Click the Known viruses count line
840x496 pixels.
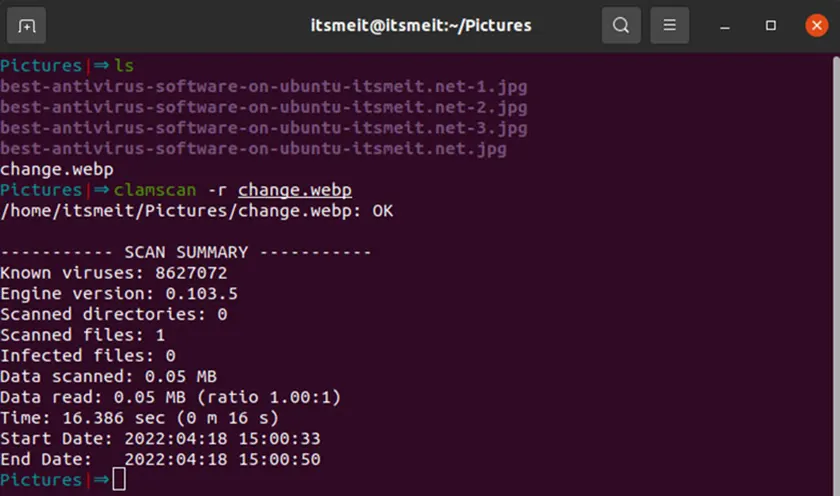[x=114, y=273]
